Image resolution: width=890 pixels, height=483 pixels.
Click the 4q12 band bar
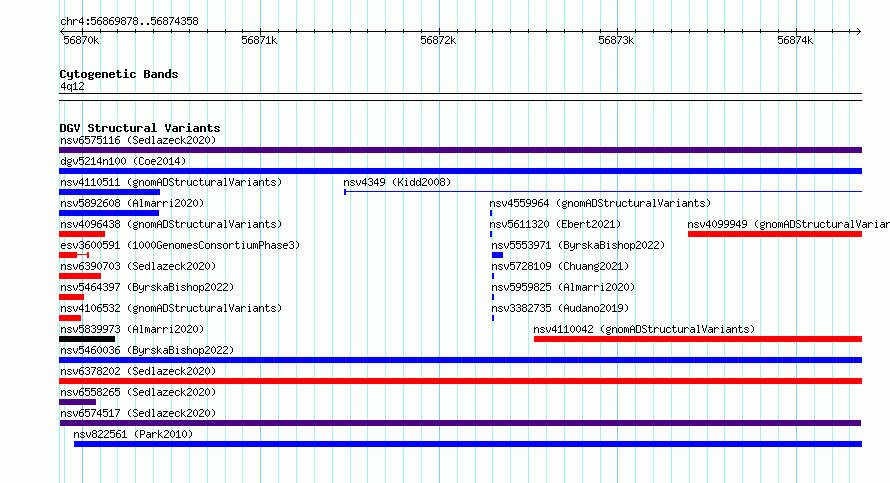click(460, 97)
